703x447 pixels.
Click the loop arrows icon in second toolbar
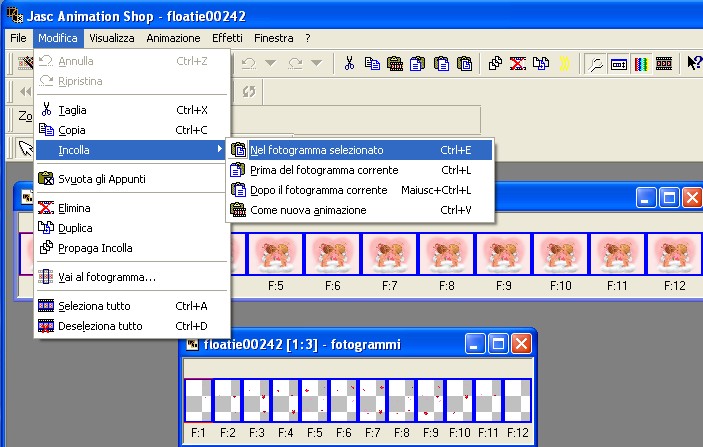tap(249, 92)
